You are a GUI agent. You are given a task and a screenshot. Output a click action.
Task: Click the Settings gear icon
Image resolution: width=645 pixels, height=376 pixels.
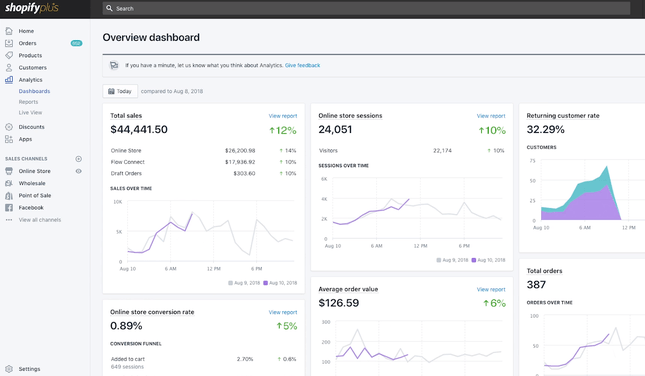(x=9, y=369)
